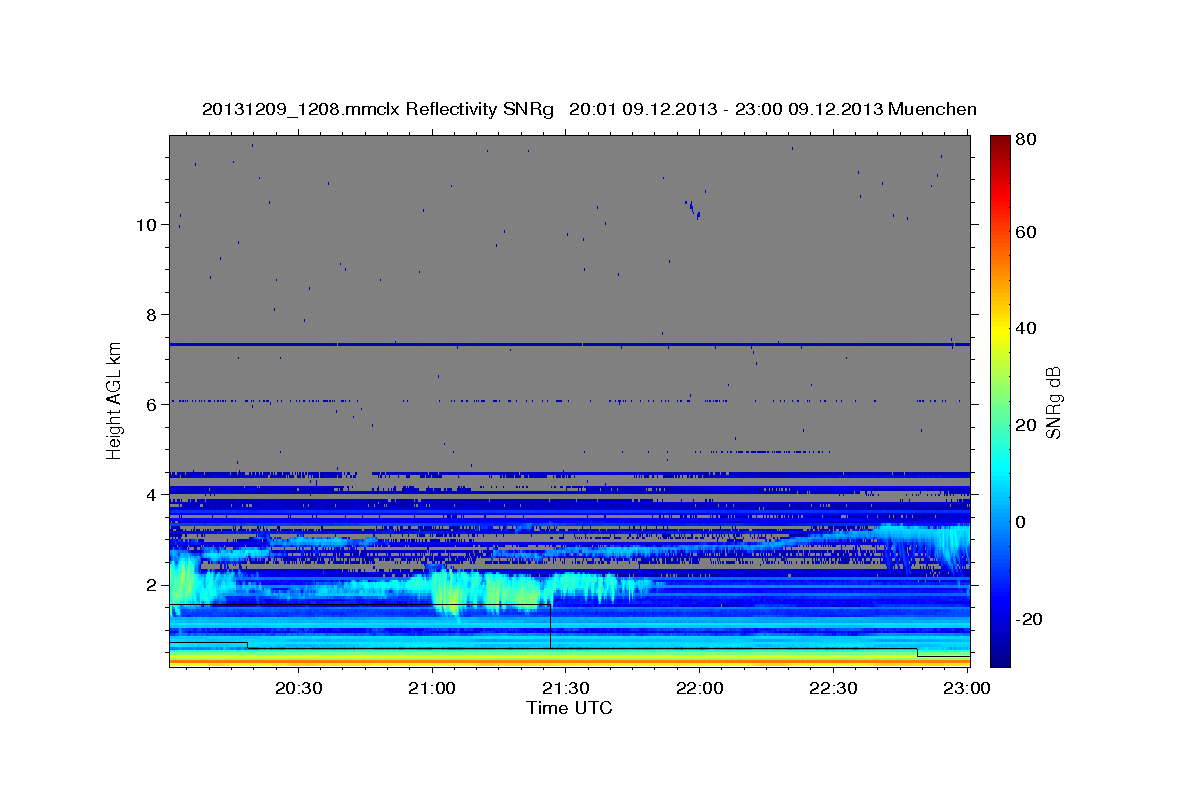Image resolution: width=1200 pixels, height=800 pixels.
Task: Click the height tick label 10
Action: (146, 224)
